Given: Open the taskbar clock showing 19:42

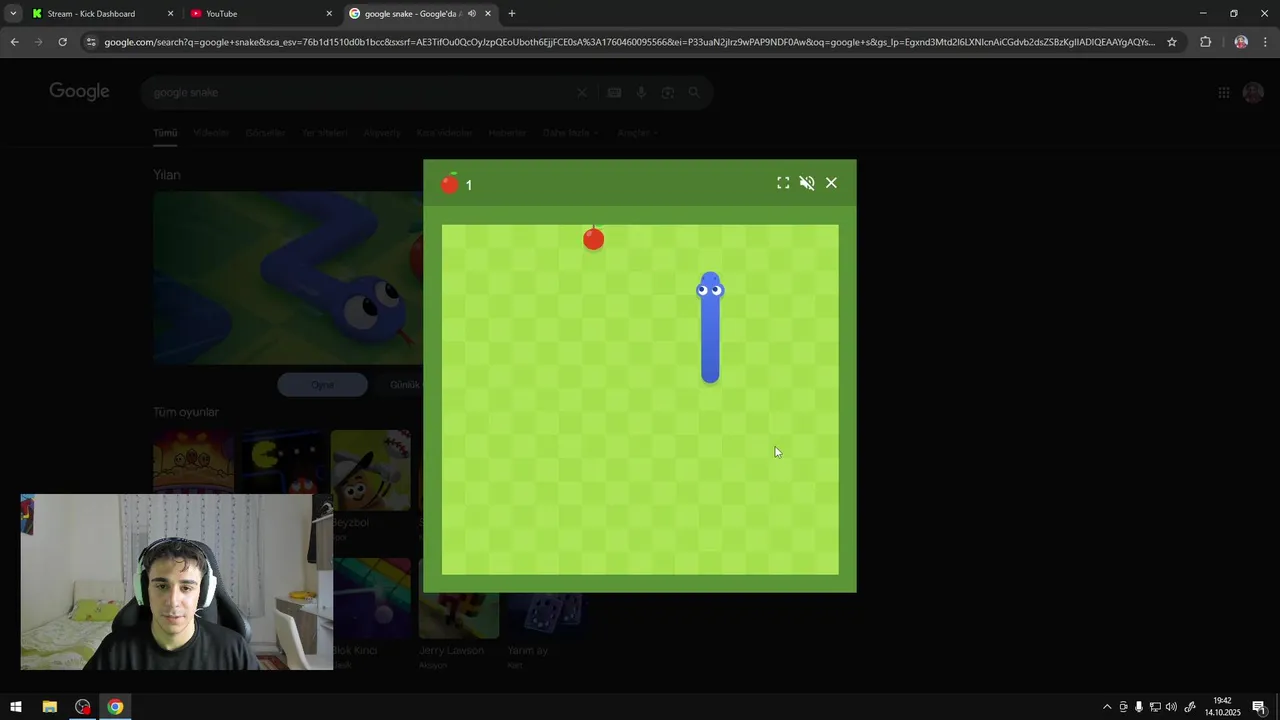Looking at the screenshot, I should pyautogui.click(x=1222, y=707).
